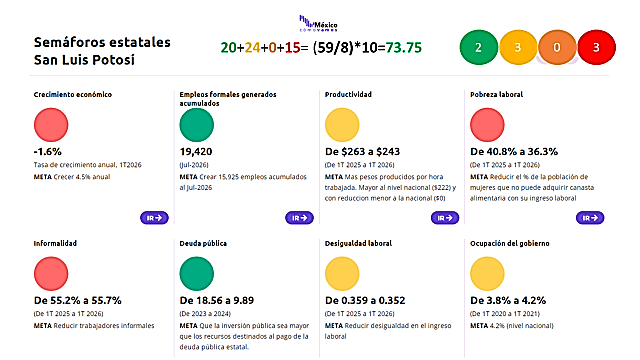
Task: Click the red Crecimiento económico indicator light
Action: click(x=51, y=125)
